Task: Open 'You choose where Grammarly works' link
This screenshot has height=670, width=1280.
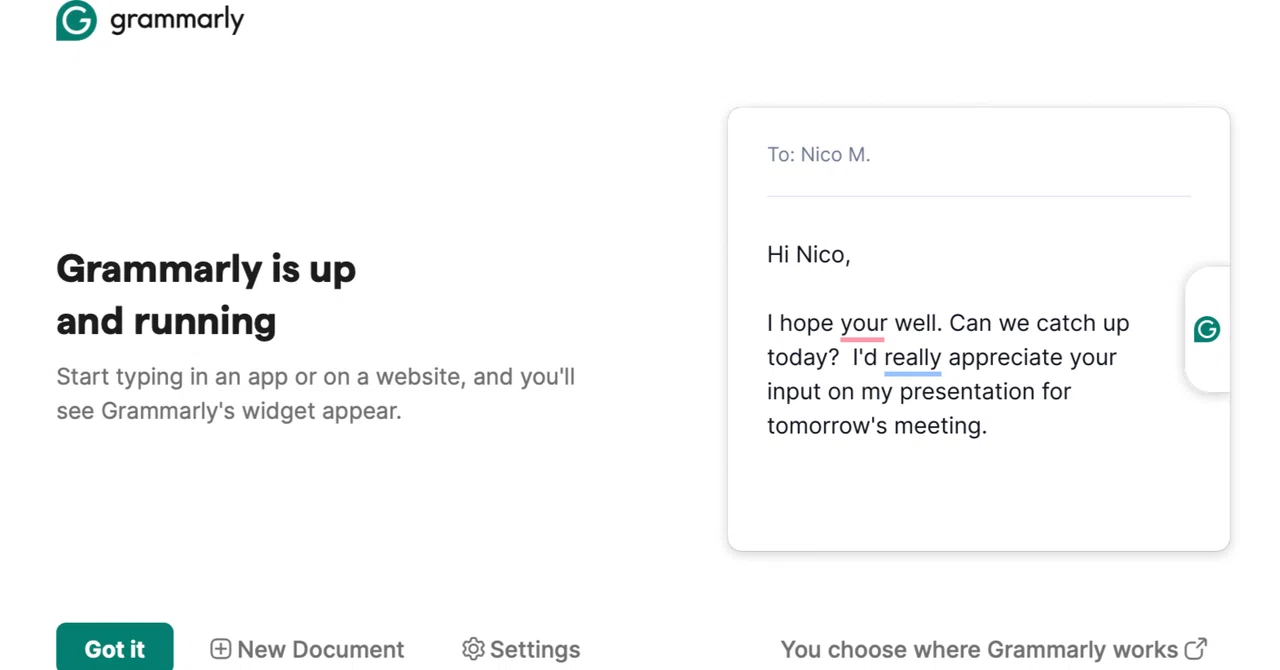Action: pyautogui.click(x=994, y=649)
